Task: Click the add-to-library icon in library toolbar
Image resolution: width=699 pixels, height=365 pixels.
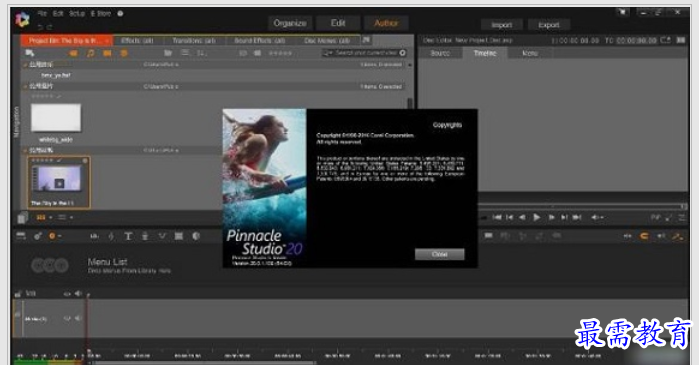Action: [x=30, y=53]
